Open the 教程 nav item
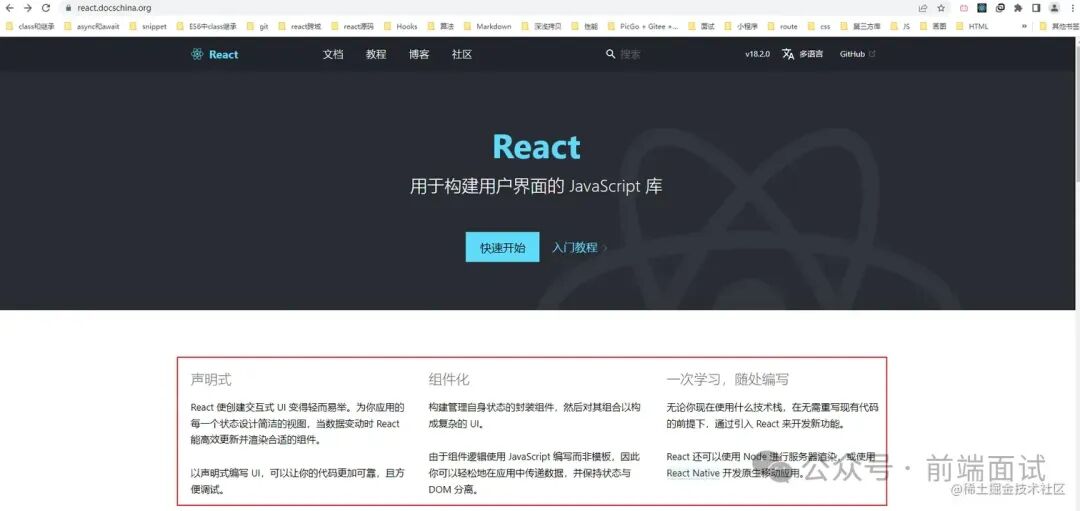1080x511 pixels. pyautogui.click(x=376, y=54)
